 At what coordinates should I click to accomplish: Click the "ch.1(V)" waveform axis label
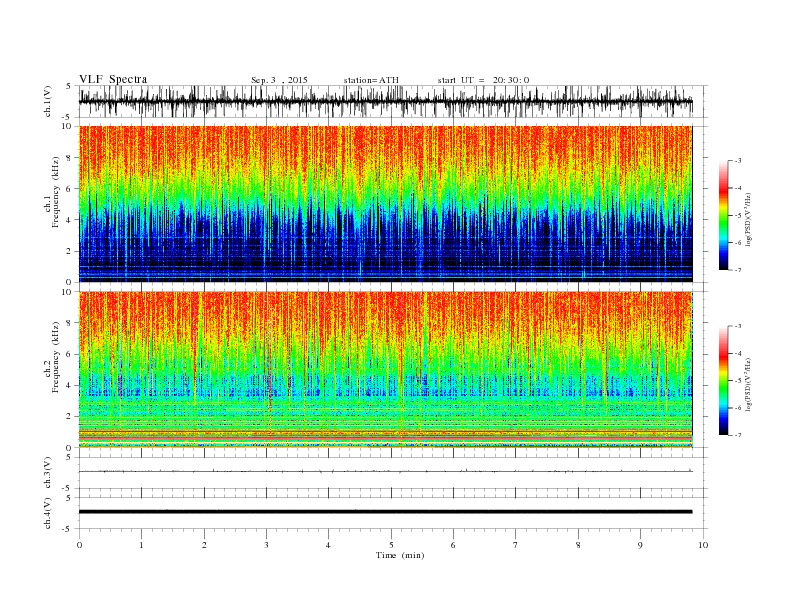click(48, 101)
